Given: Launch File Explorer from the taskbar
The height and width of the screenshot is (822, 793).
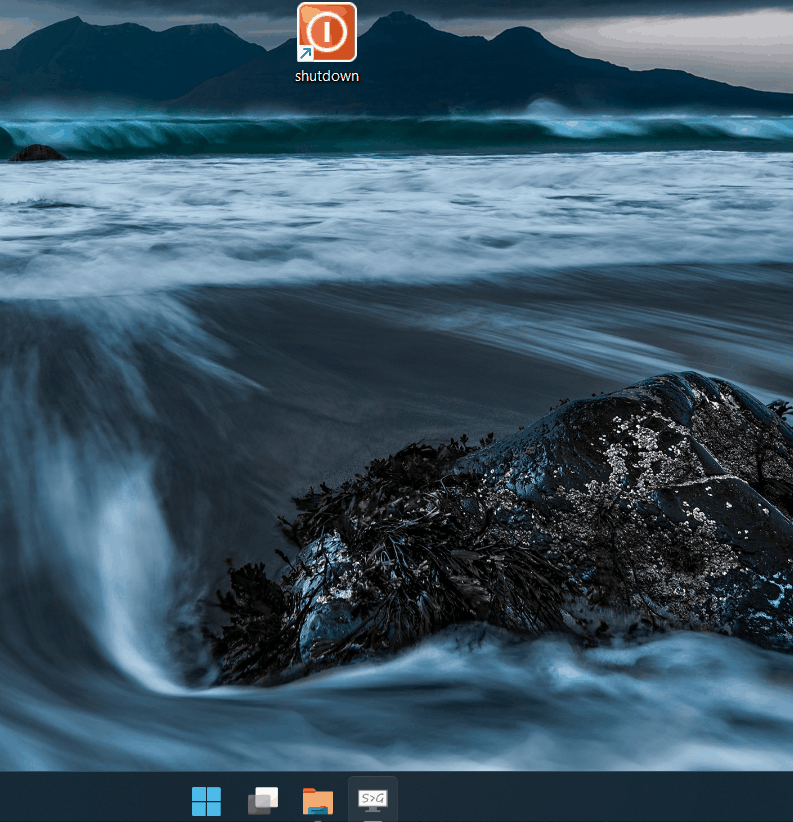Looking at the screenshot, I should (318, 801).
